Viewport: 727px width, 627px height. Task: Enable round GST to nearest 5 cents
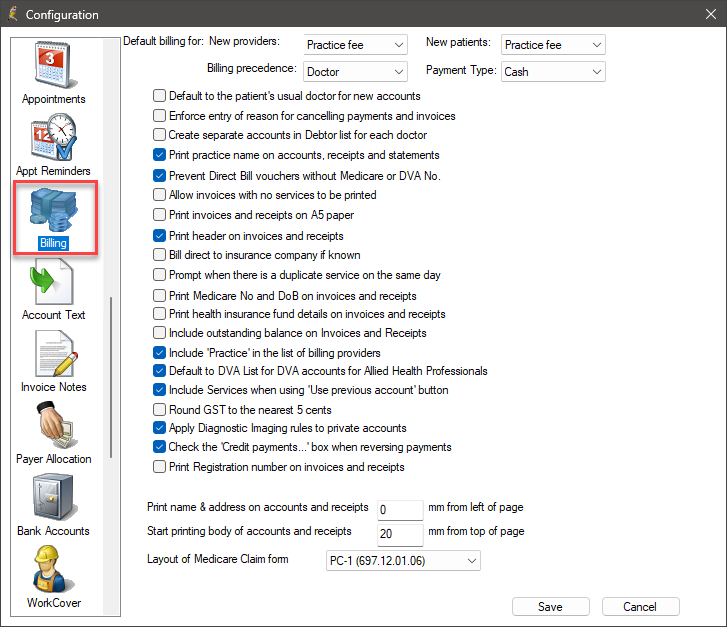click(x=159, y=409)
